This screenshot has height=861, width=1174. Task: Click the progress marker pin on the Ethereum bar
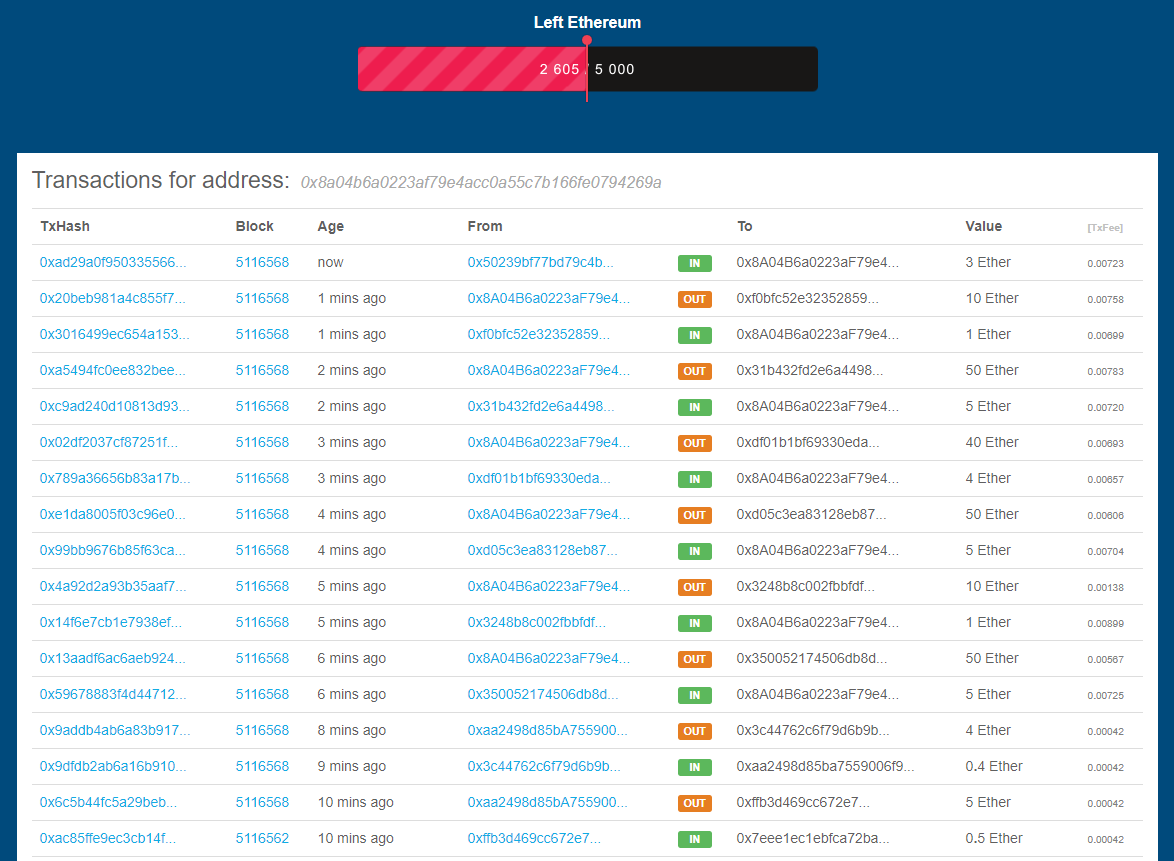tap(587, 40)
